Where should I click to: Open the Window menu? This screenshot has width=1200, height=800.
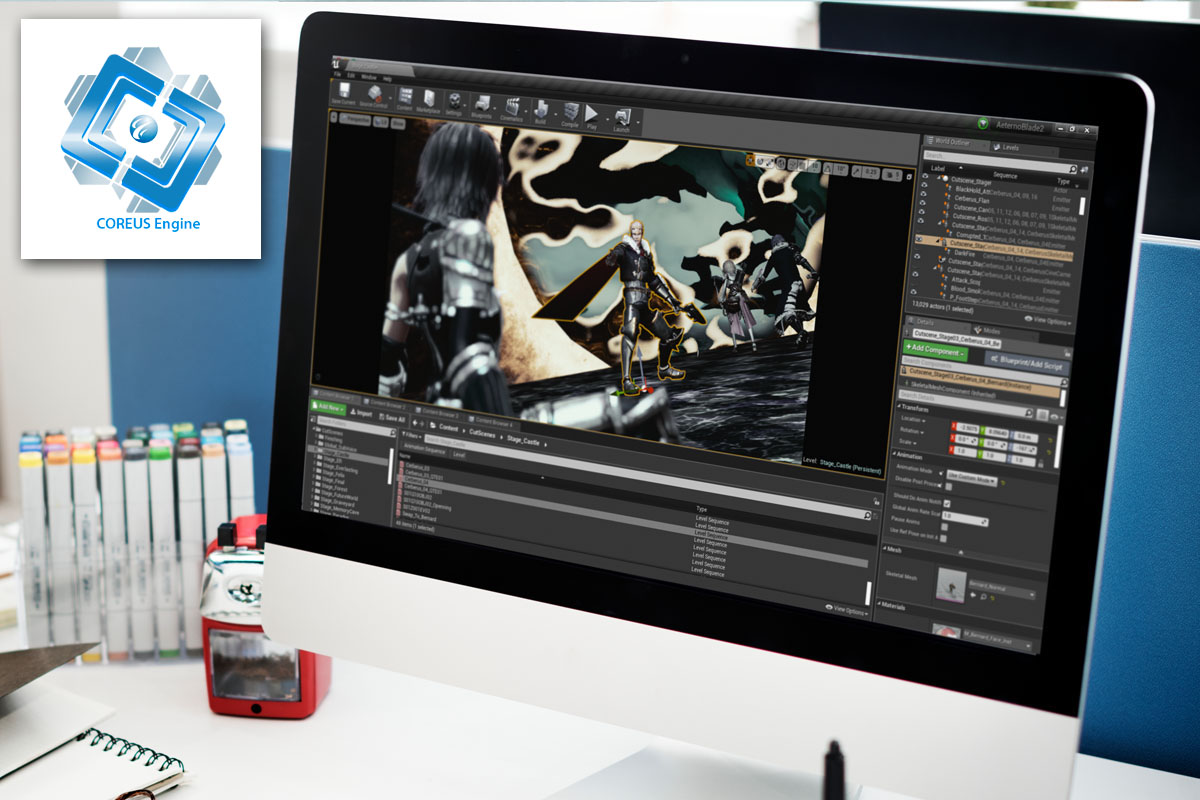[368, 76]
